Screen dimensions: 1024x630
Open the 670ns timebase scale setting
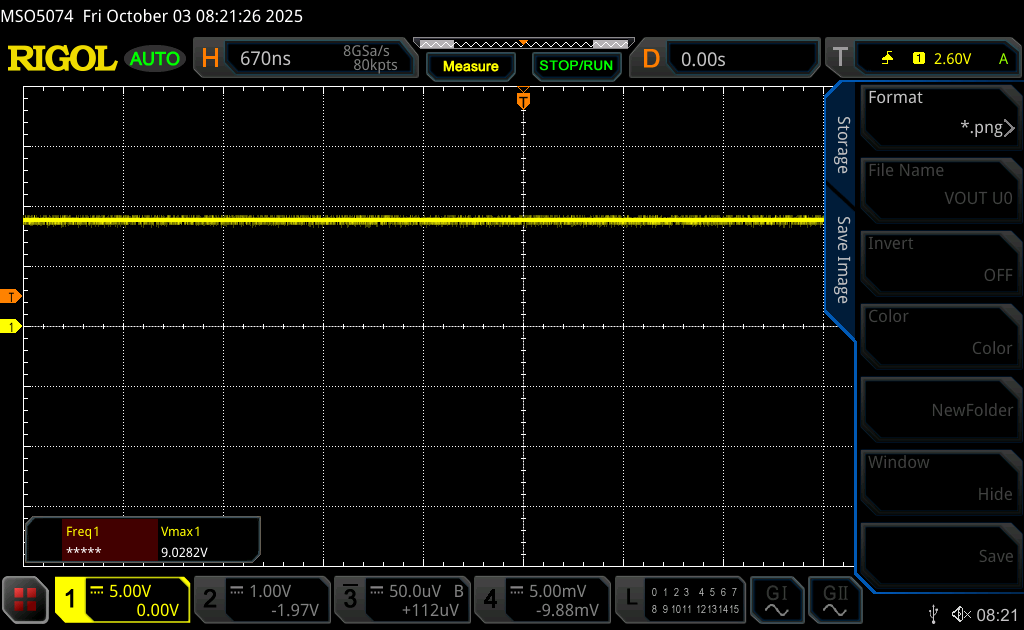pyautogui.click(x=265, y=59)
